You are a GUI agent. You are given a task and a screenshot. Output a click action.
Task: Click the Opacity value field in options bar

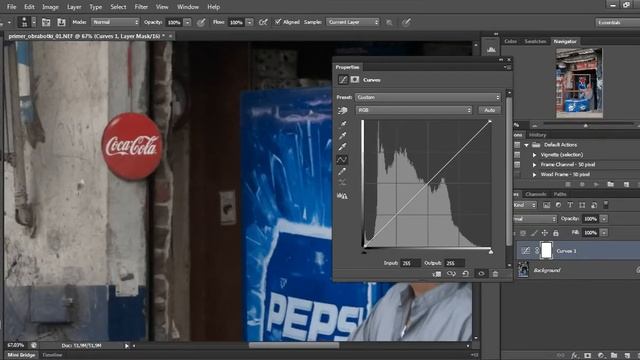pos(174,22)
